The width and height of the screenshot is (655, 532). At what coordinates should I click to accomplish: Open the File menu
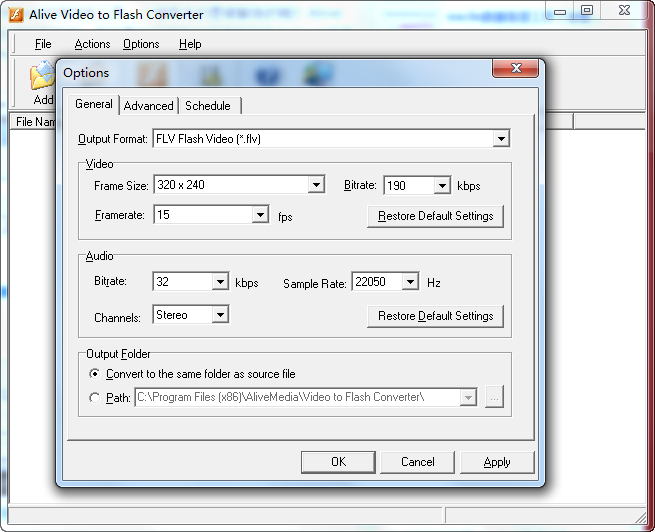click(43, 44)
